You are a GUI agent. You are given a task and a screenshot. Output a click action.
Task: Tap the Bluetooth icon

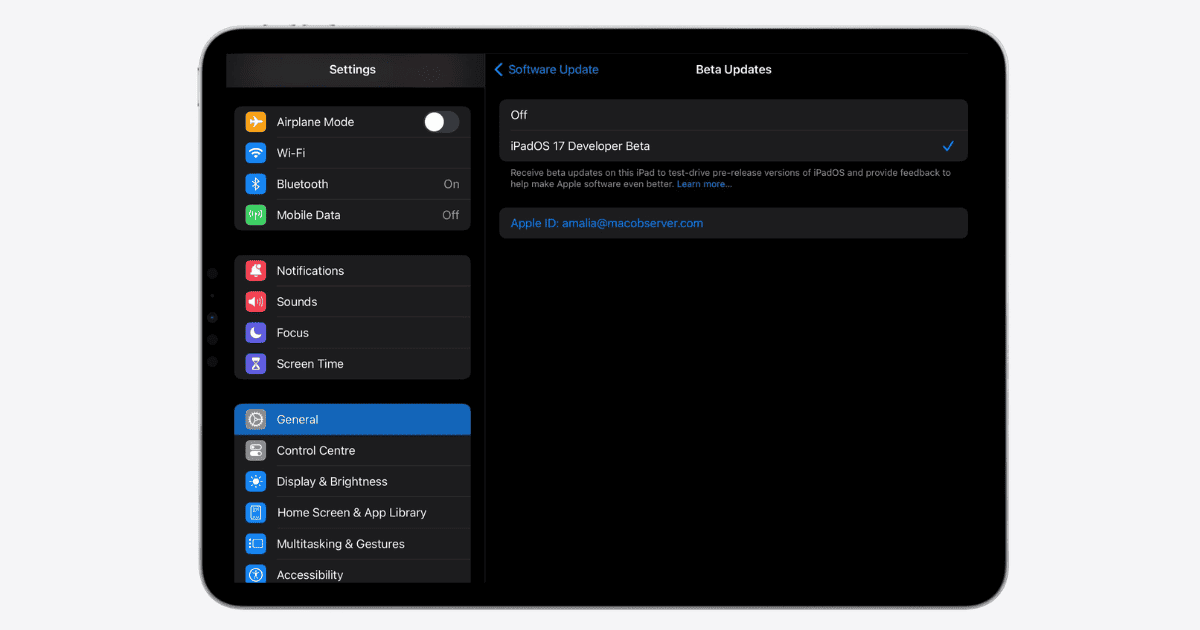(256, 184)
